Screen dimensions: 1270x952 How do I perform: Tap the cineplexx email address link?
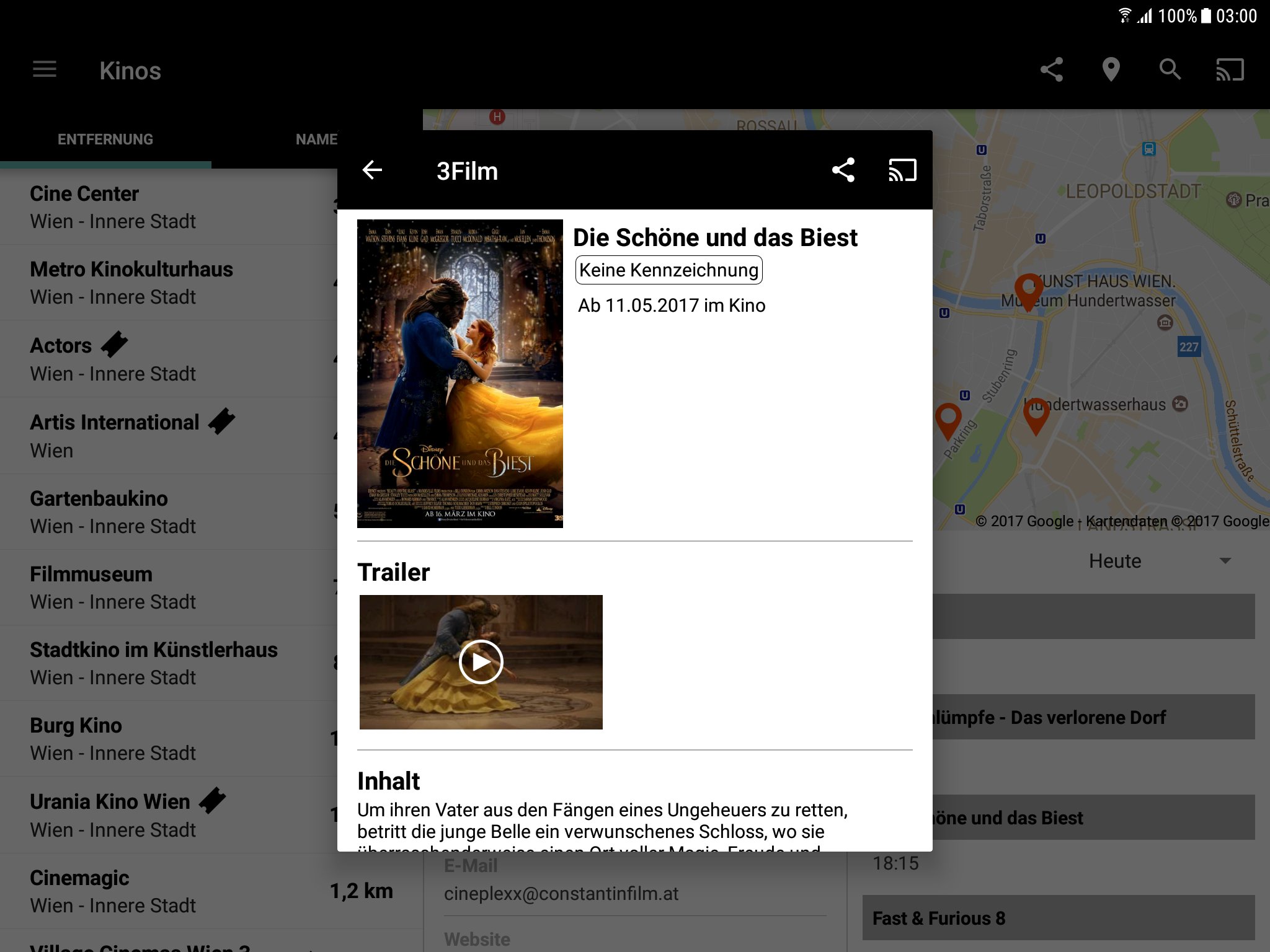tap(561, 893)
